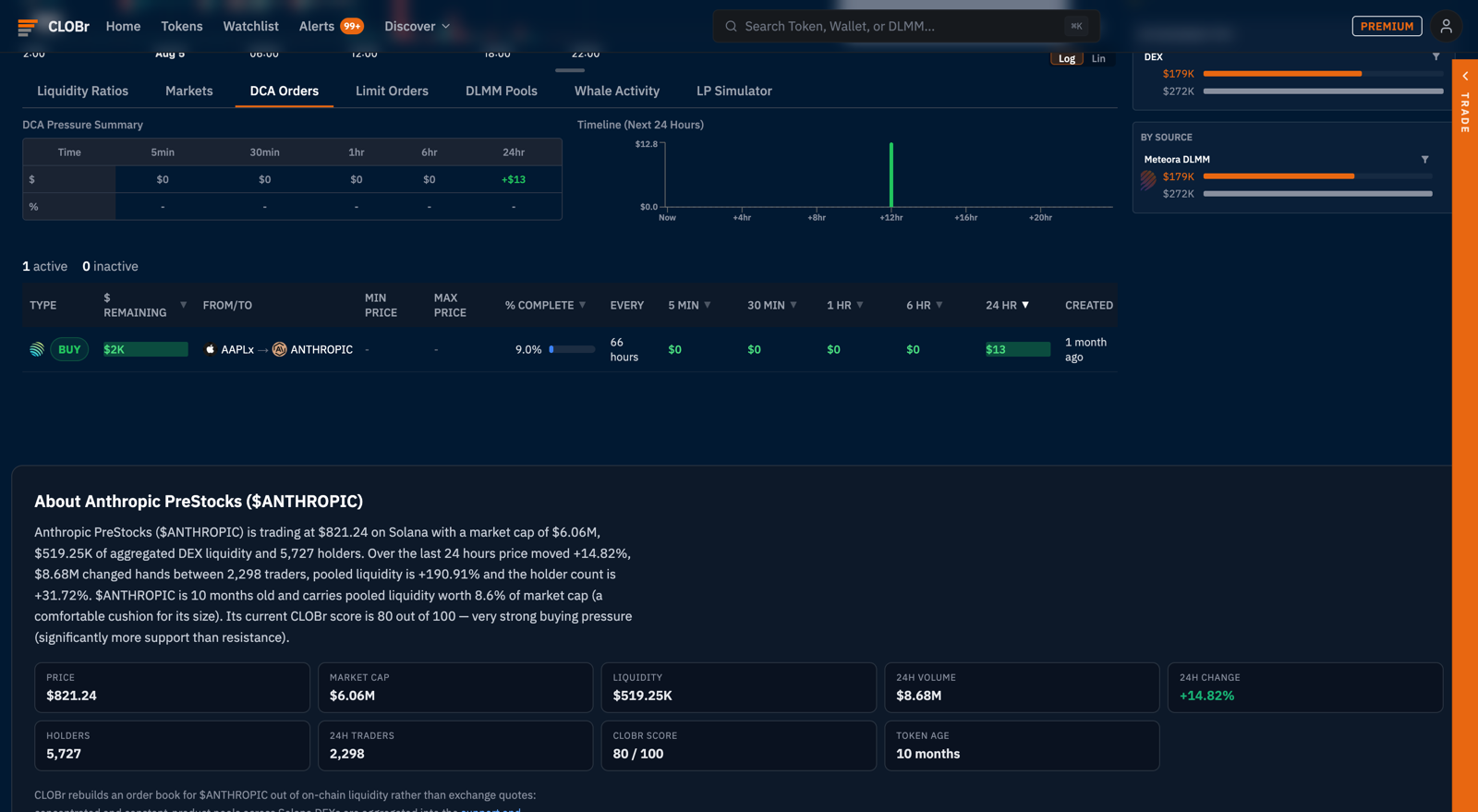This screenshot has height=812, width=1478.
Task: Sort by $ Remaining column arrow
Action: 183,305
